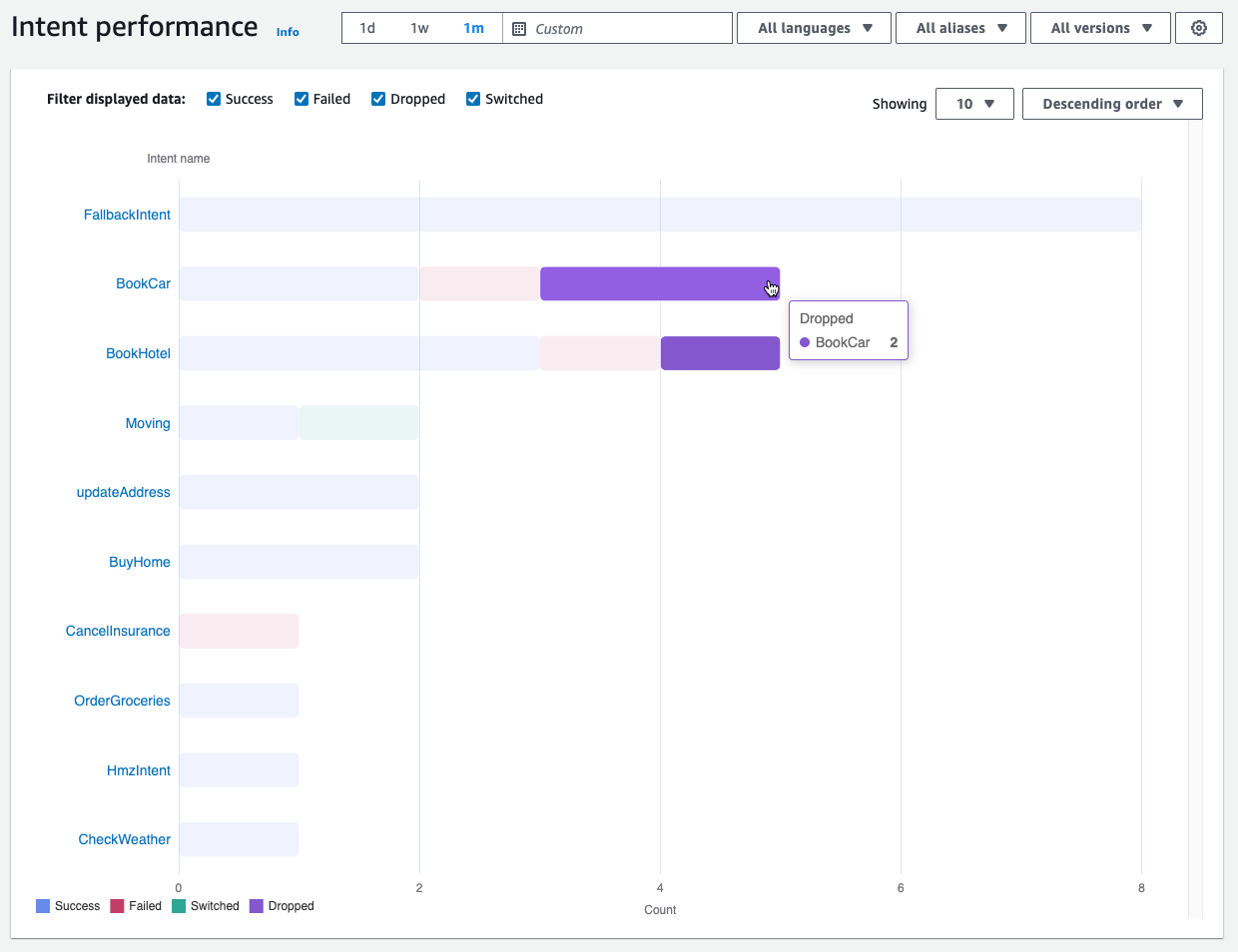Expand the All aliases dropdown
1238x952 pixels.
[960, 28]
